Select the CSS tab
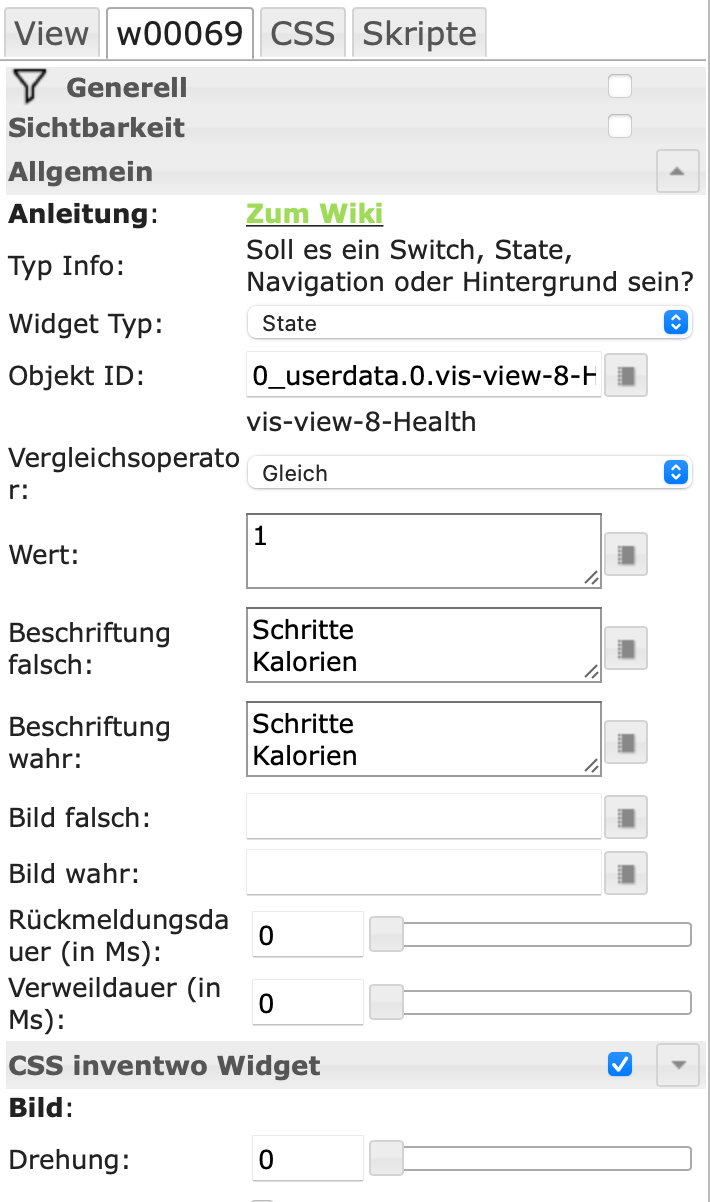The height and width of the screenshot is (1202, 710). (303, 33)
